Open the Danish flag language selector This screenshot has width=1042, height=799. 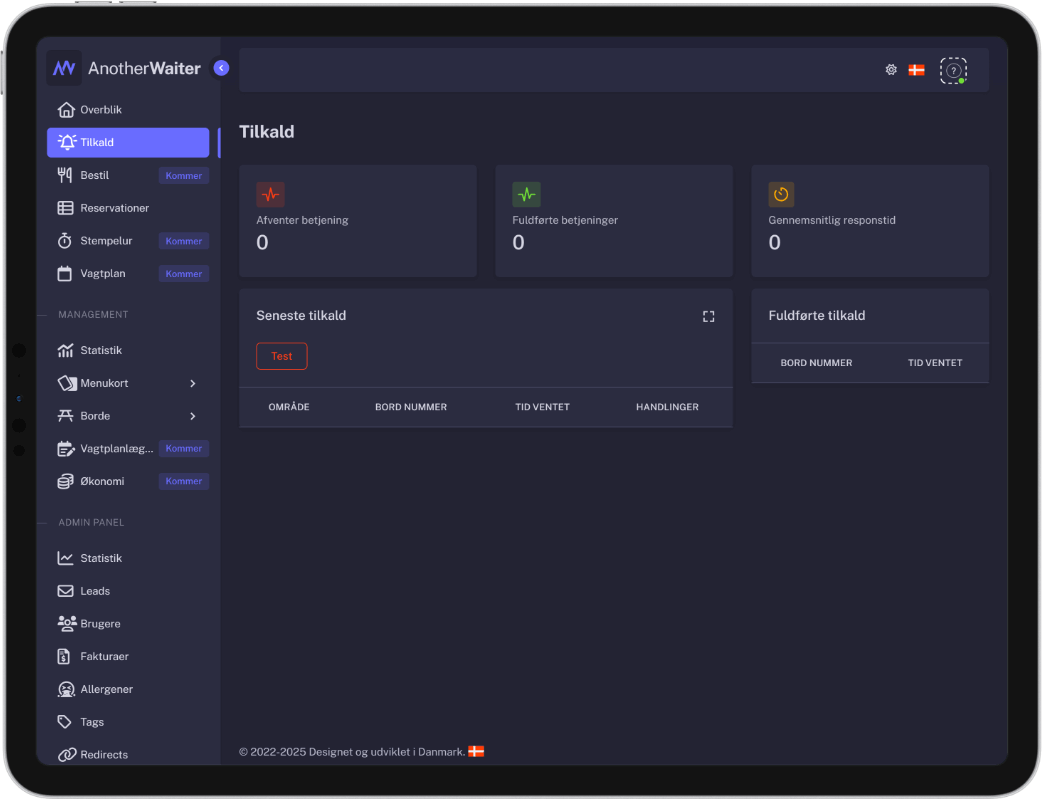(x=916, y=70)
